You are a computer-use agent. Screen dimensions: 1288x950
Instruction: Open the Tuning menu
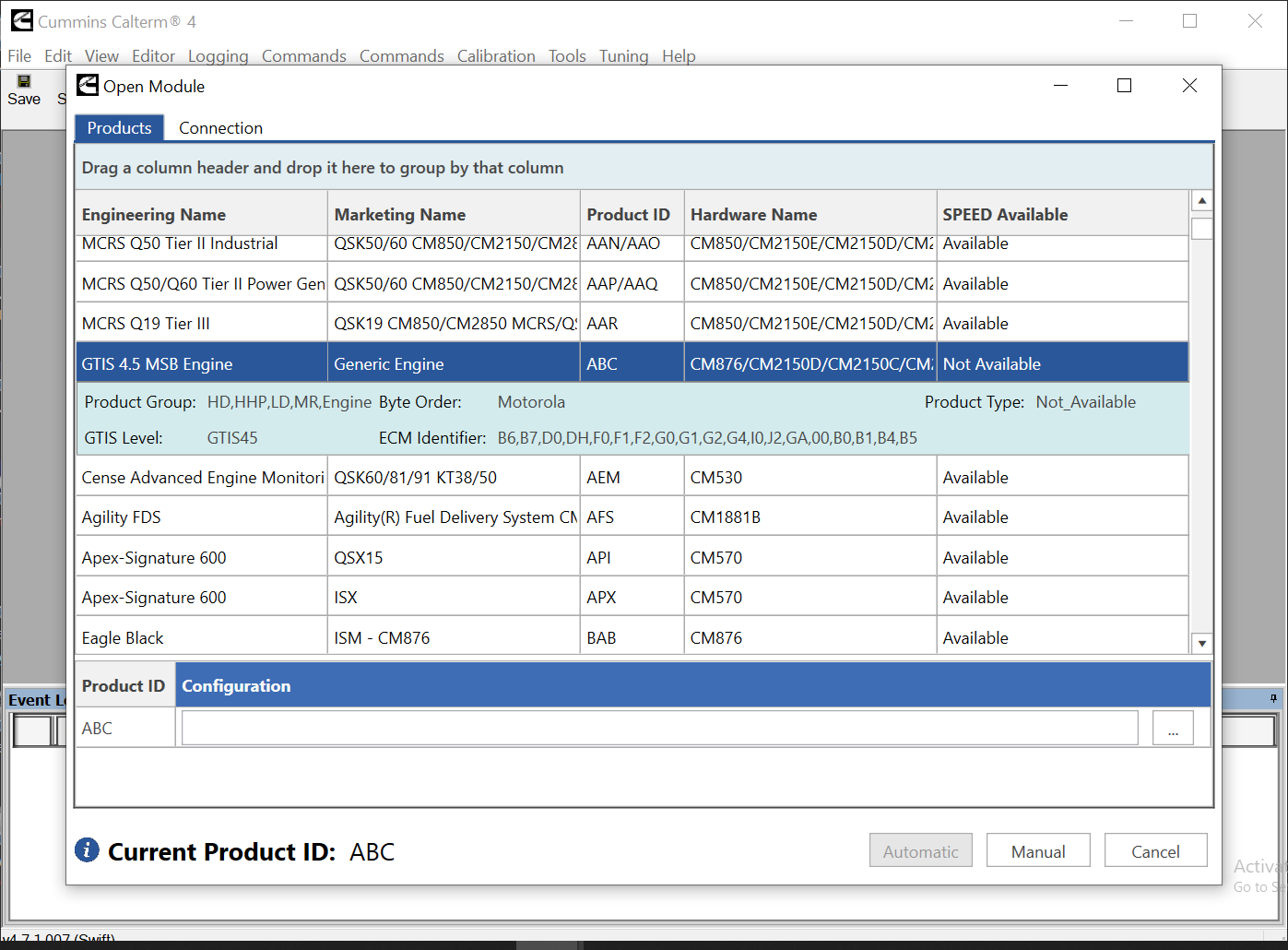tap(623, 56)
